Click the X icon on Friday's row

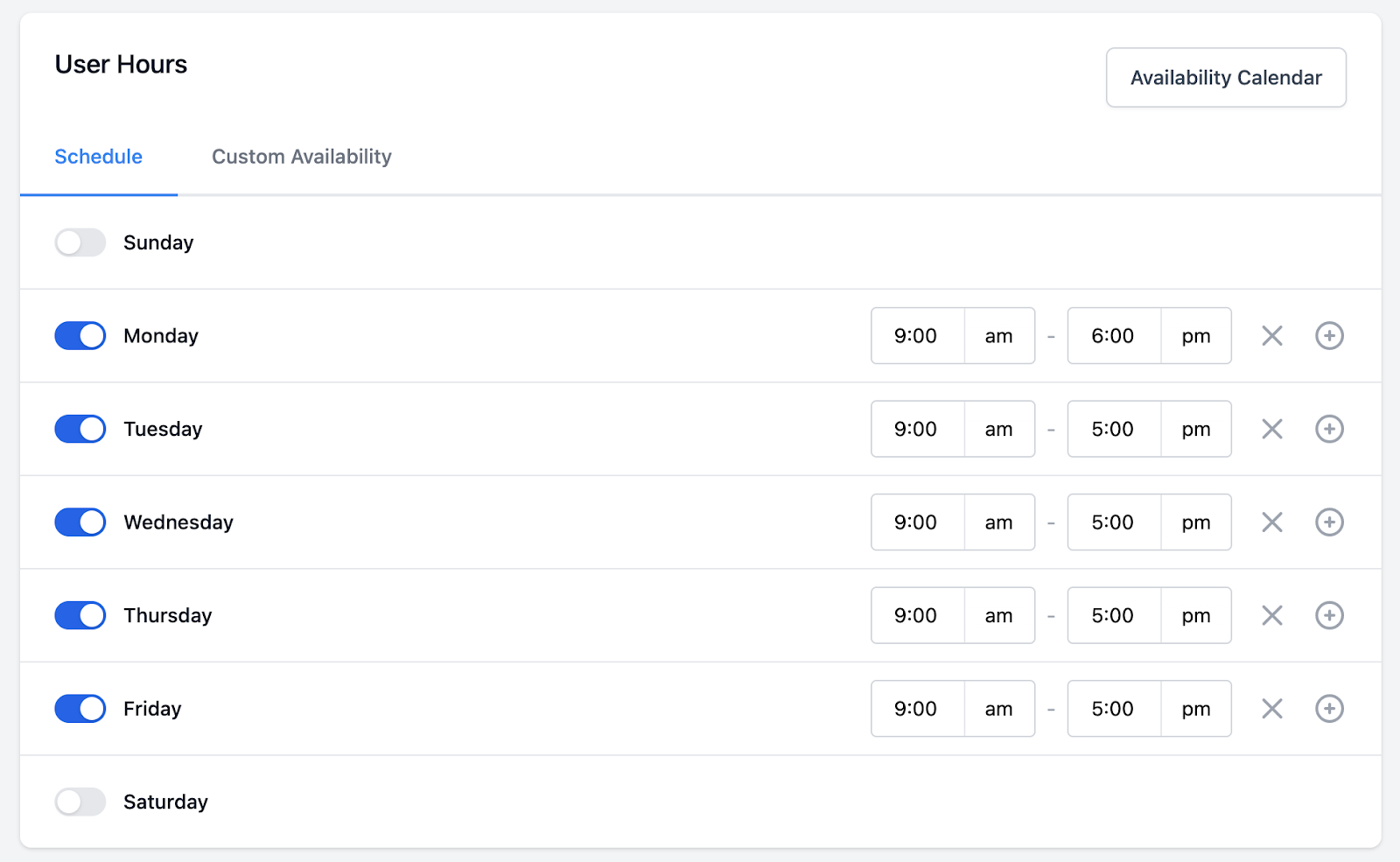[1272, 709]
